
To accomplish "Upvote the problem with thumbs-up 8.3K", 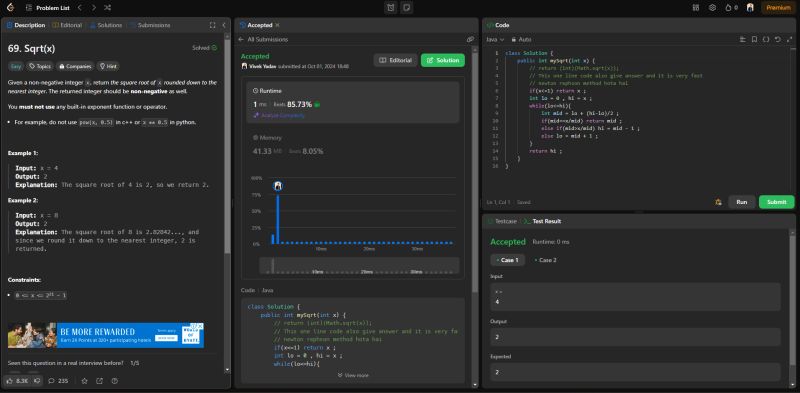I will 18,381.
